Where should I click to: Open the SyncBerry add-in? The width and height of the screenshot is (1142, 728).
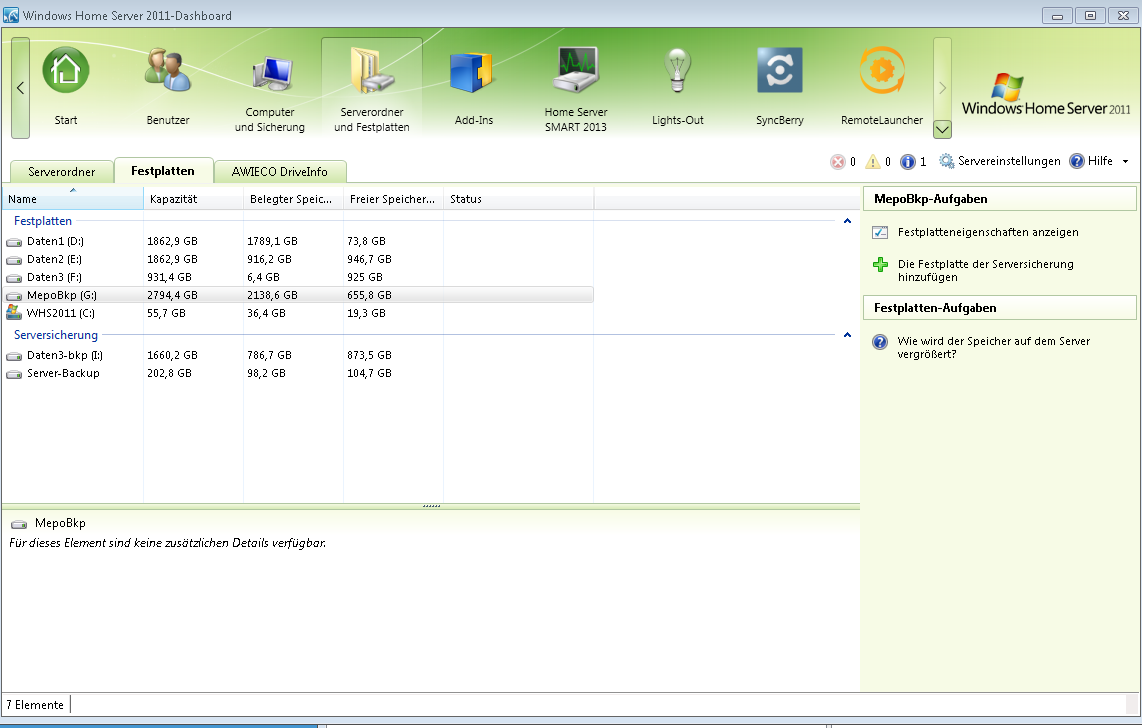pyautogui.click(x=779, y=70)
